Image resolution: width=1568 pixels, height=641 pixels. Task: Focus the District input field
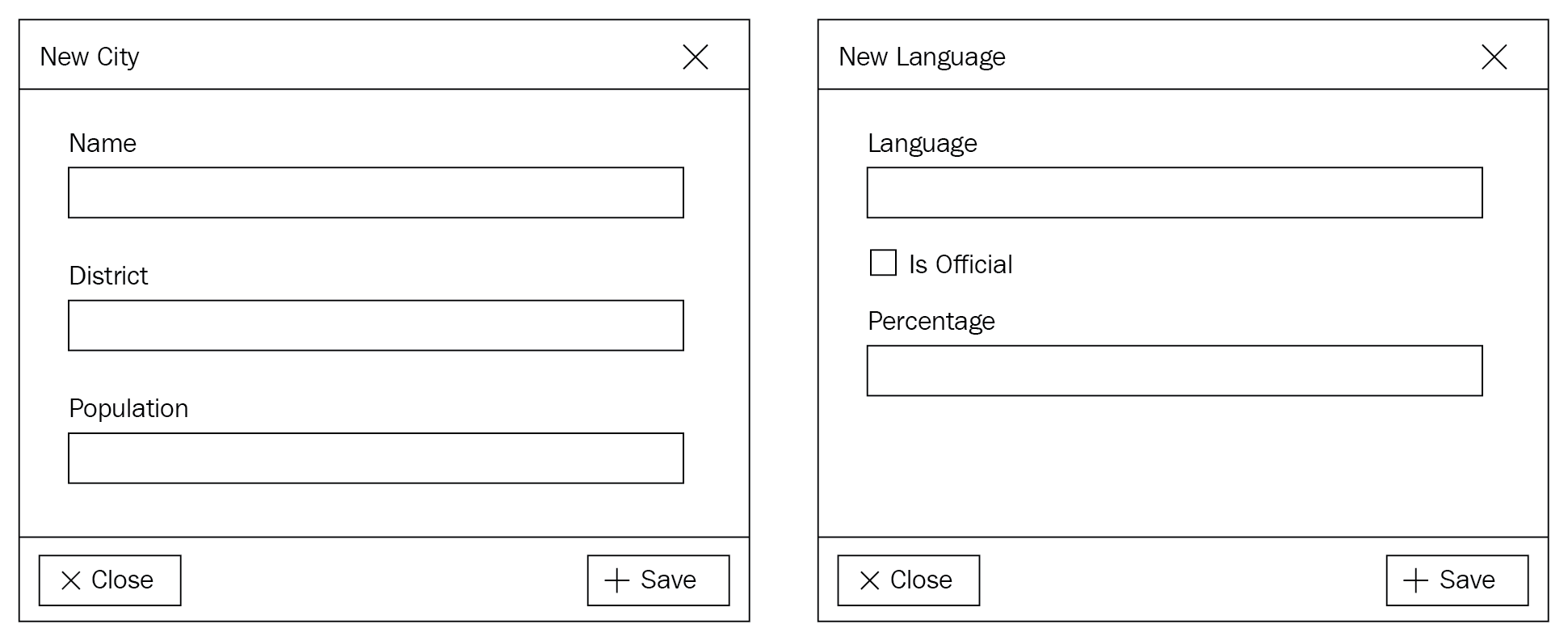376,325
